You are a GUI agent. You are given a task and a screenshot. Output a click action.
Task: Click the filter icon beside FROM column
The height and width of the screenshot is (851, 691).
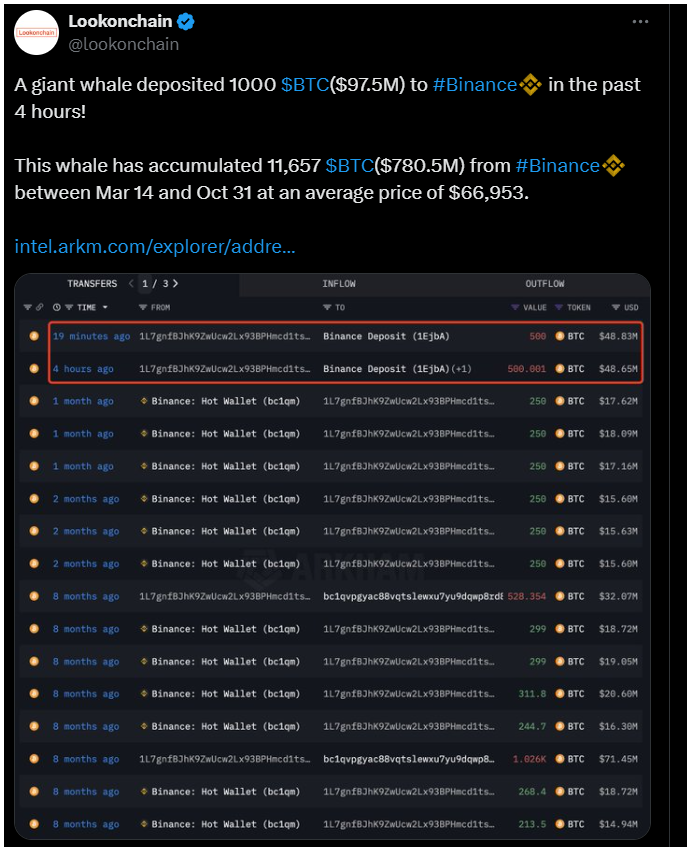click(x=143, y=308)
